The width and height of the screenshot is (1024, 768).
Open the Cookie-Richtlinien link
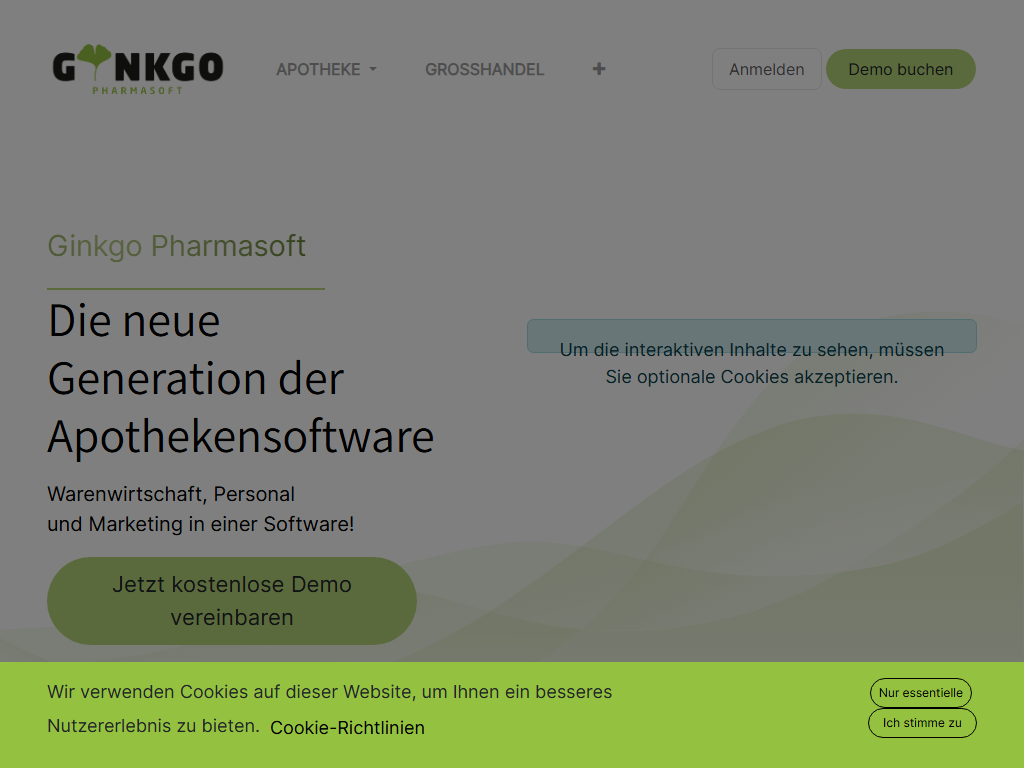tap(347, 728)
